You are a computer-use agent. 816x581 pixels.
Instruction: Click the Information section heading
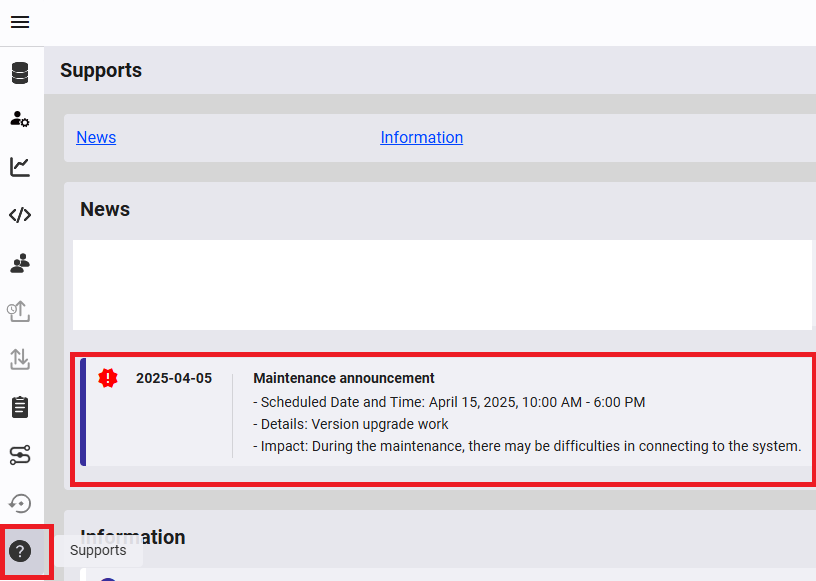pos(133,537)
